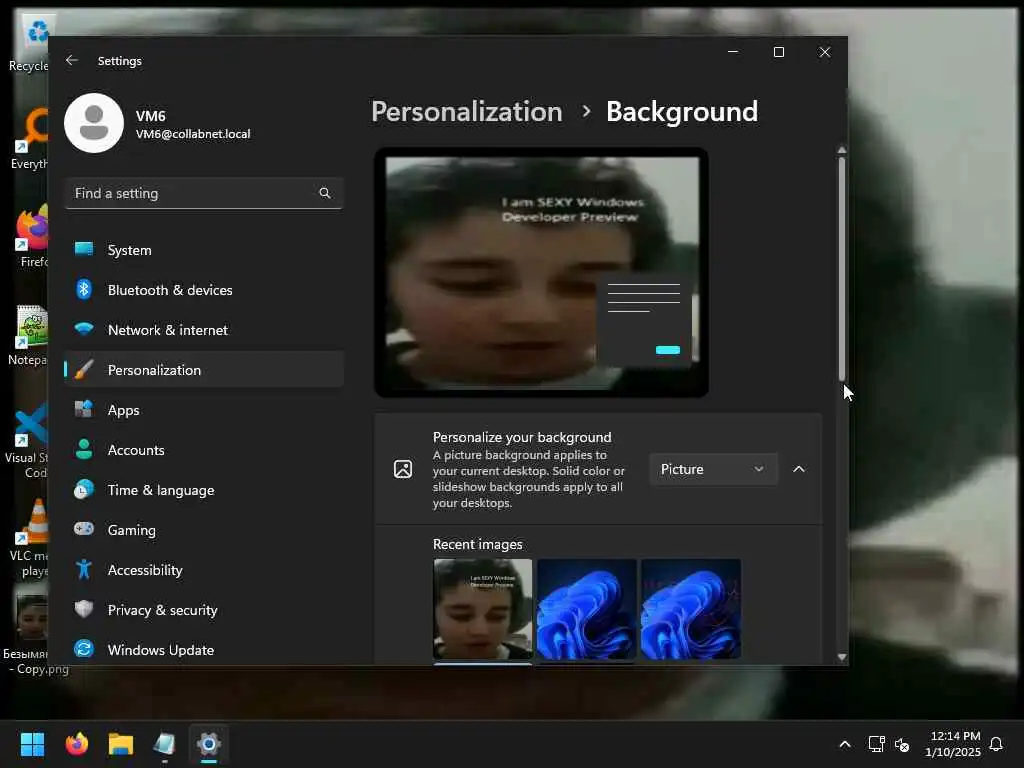Open Bluetooth & devices icon
1024x768 pixels.
click(84, 289)
